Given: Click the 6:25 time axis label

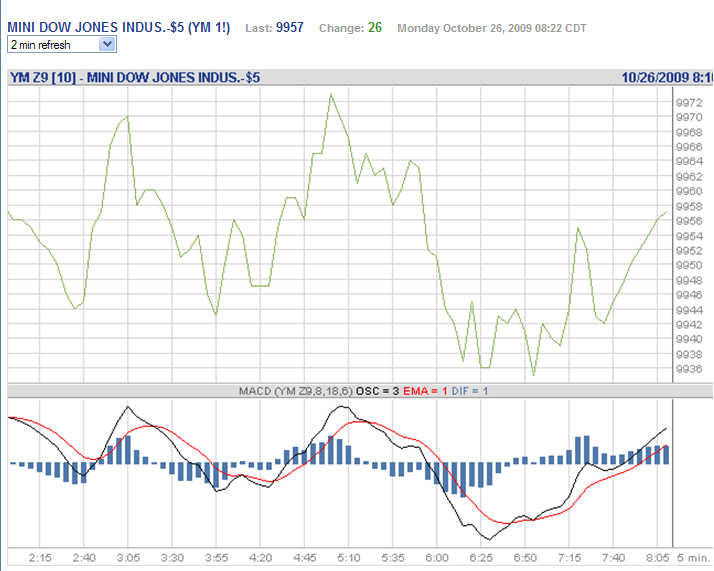Looking at the screenshot, I should click(x=481, y=558).
